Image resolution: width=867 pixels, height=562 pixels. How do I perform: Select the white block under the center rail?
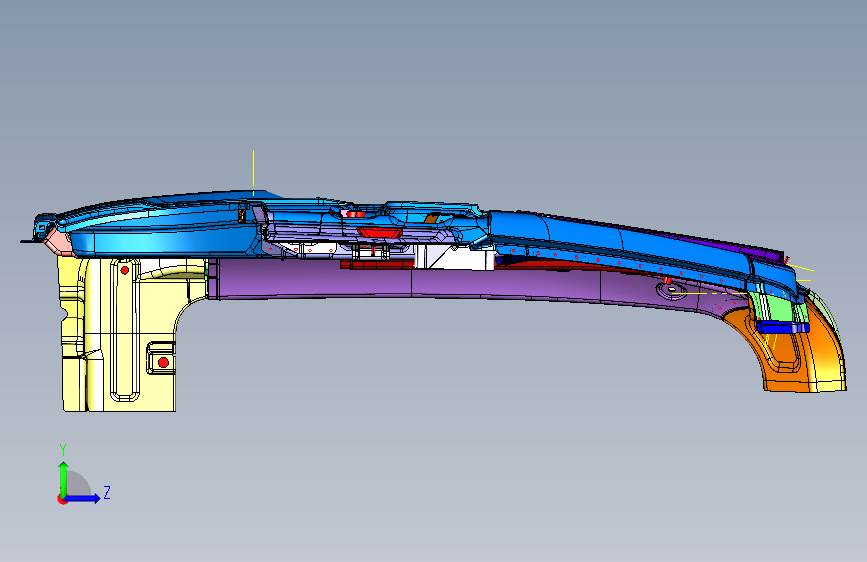click(455, 258)
